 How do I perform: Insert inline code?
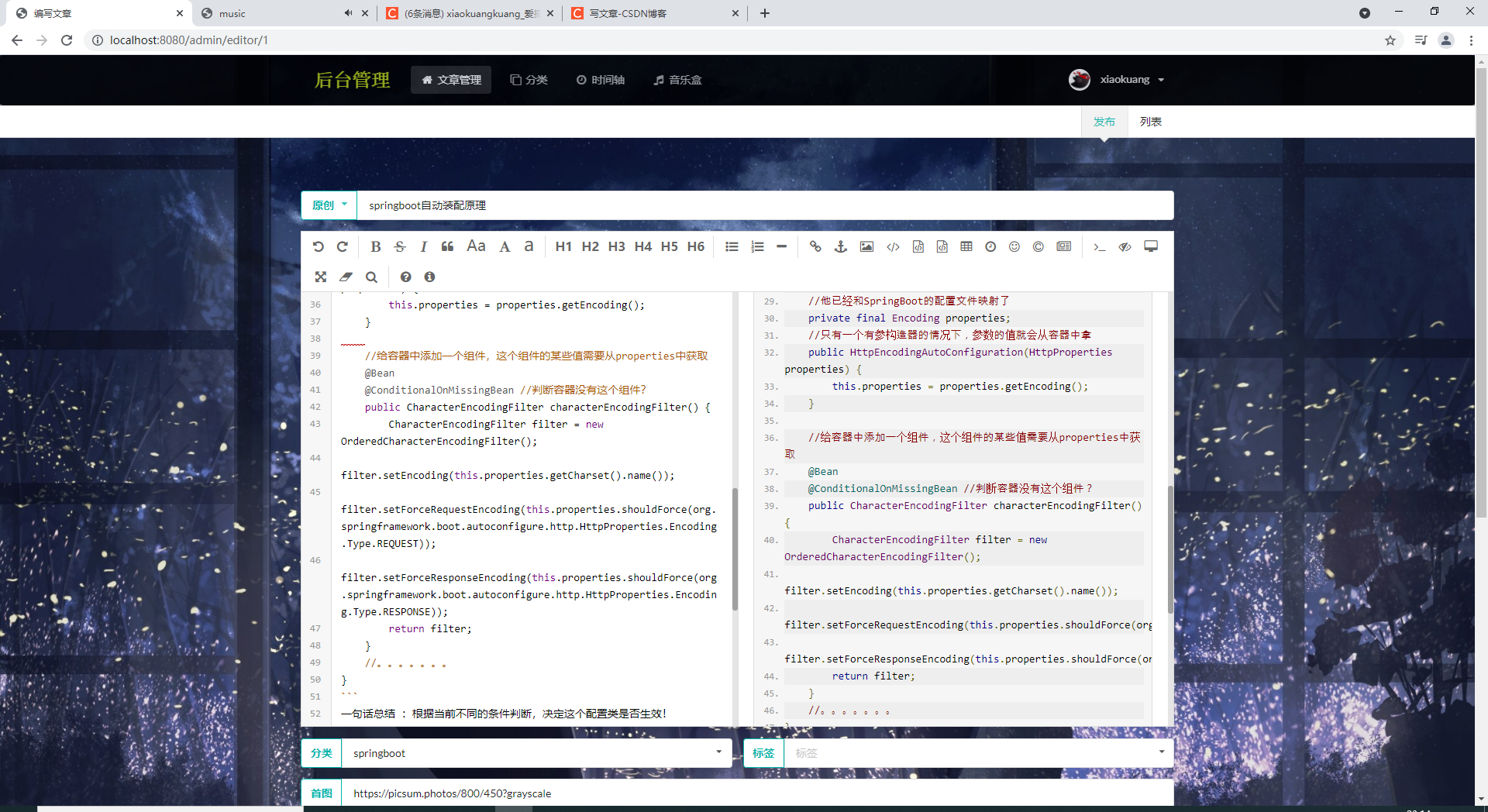pos(893,246)
